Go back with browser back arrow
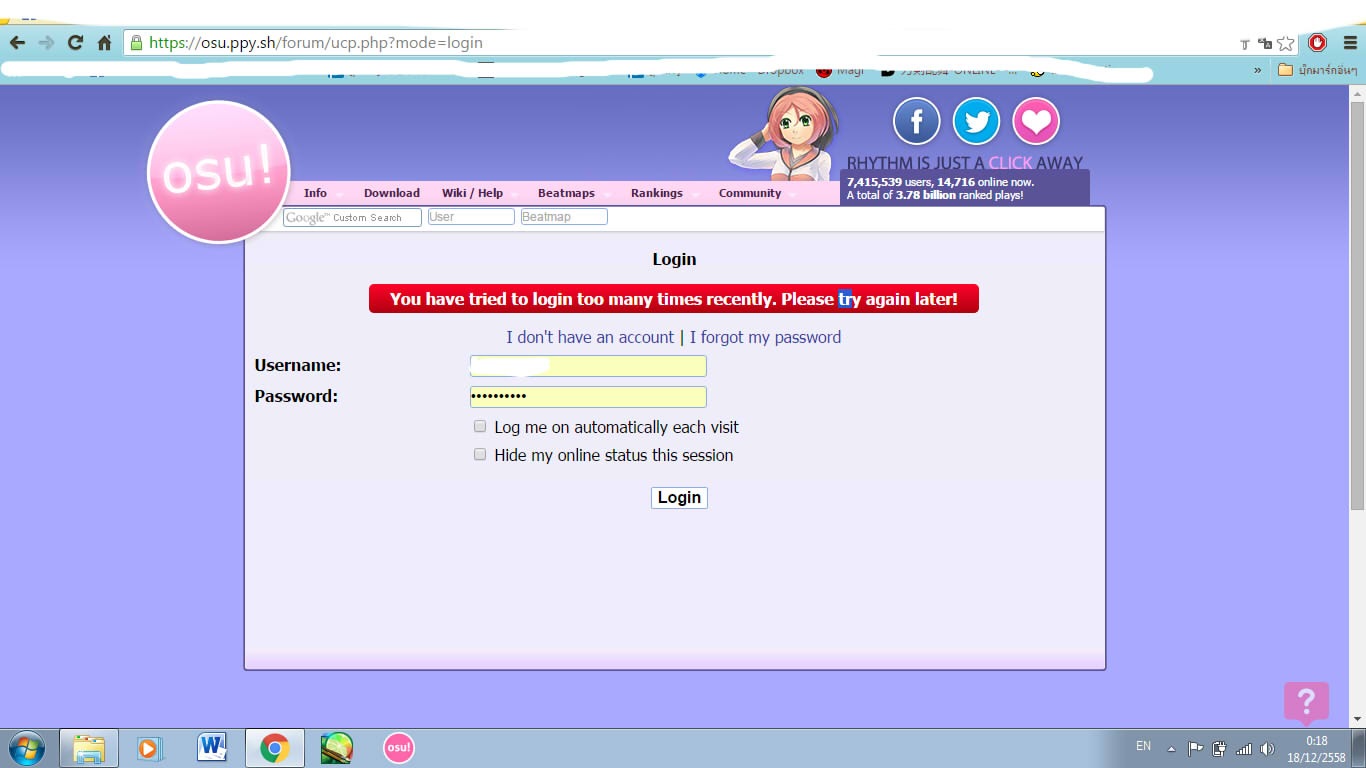Screen dimensions: 1366x768 [17, 43]
